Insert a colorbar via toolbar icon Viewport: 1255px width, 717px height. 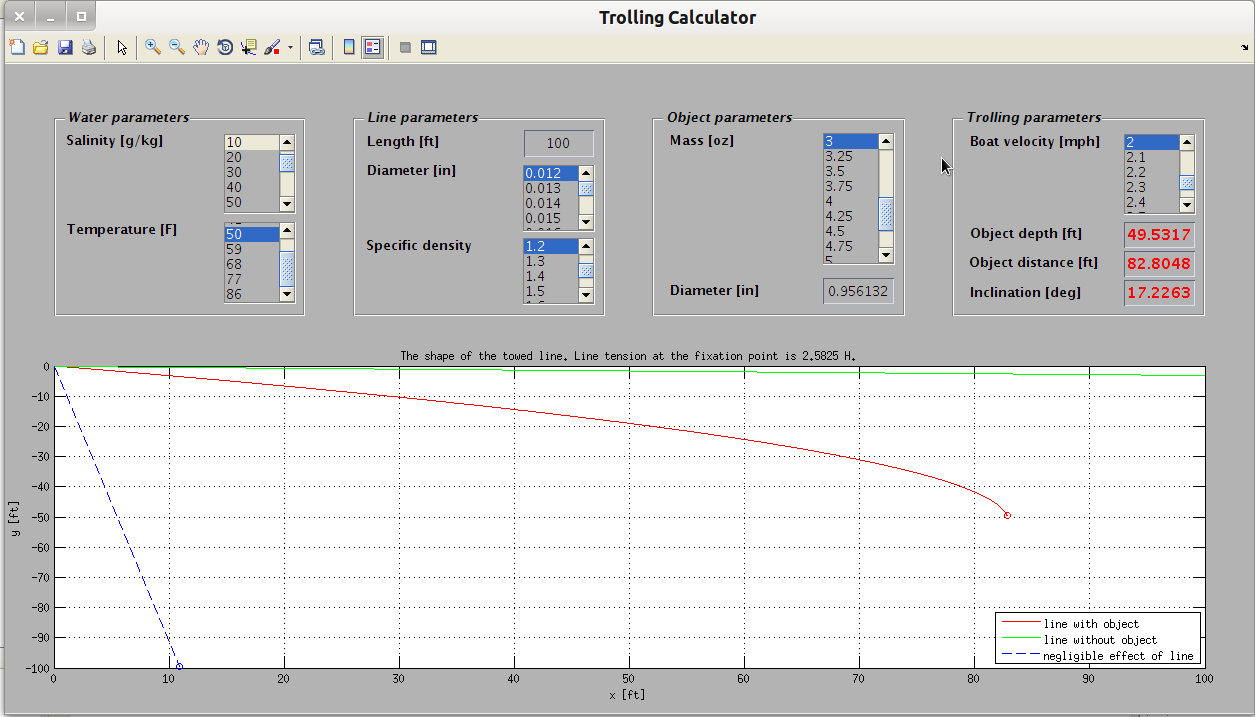click(349, 47)
